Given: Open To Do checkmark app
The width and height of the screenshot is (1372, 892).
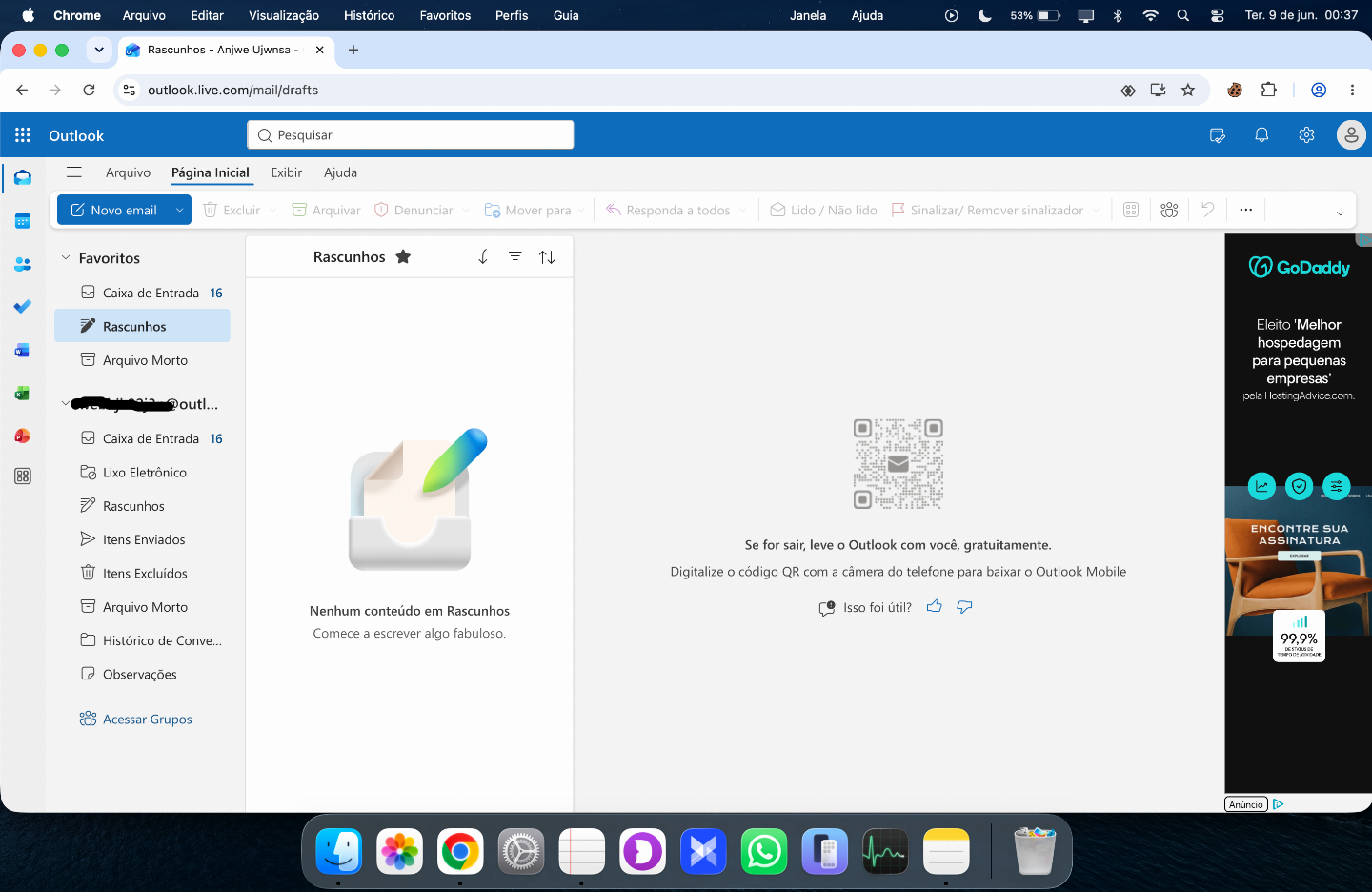Looking at the screenshot, I should (23, 307).
